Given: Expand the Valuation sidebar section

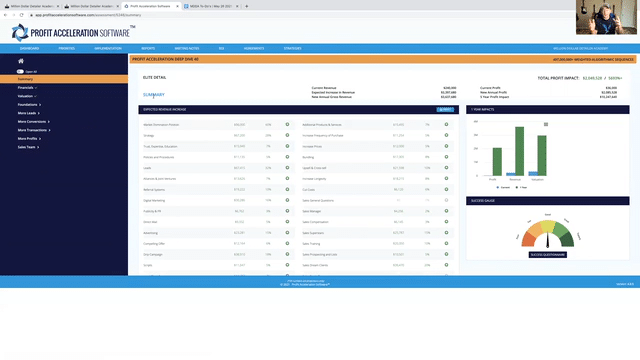Looking at the screenshot, I should [x=27, y=96].
